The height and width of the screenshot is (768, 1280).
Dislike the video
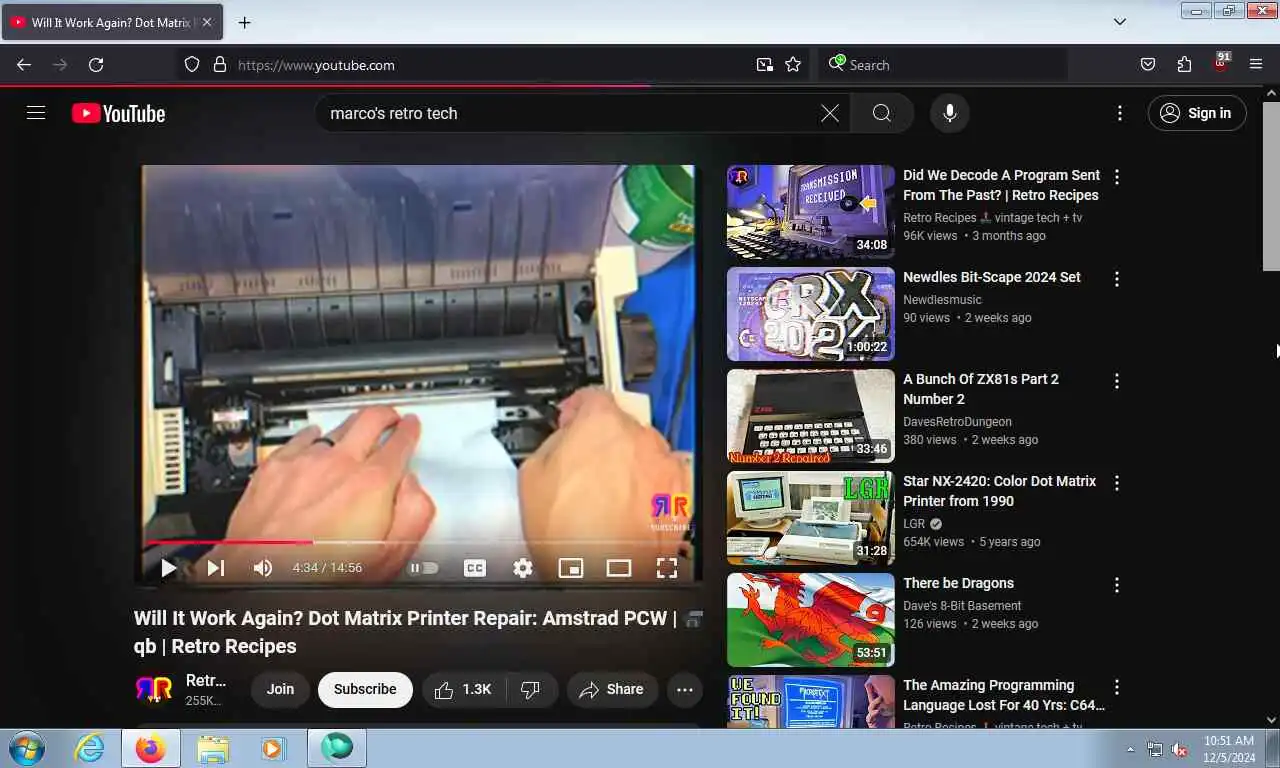point(532,689)
